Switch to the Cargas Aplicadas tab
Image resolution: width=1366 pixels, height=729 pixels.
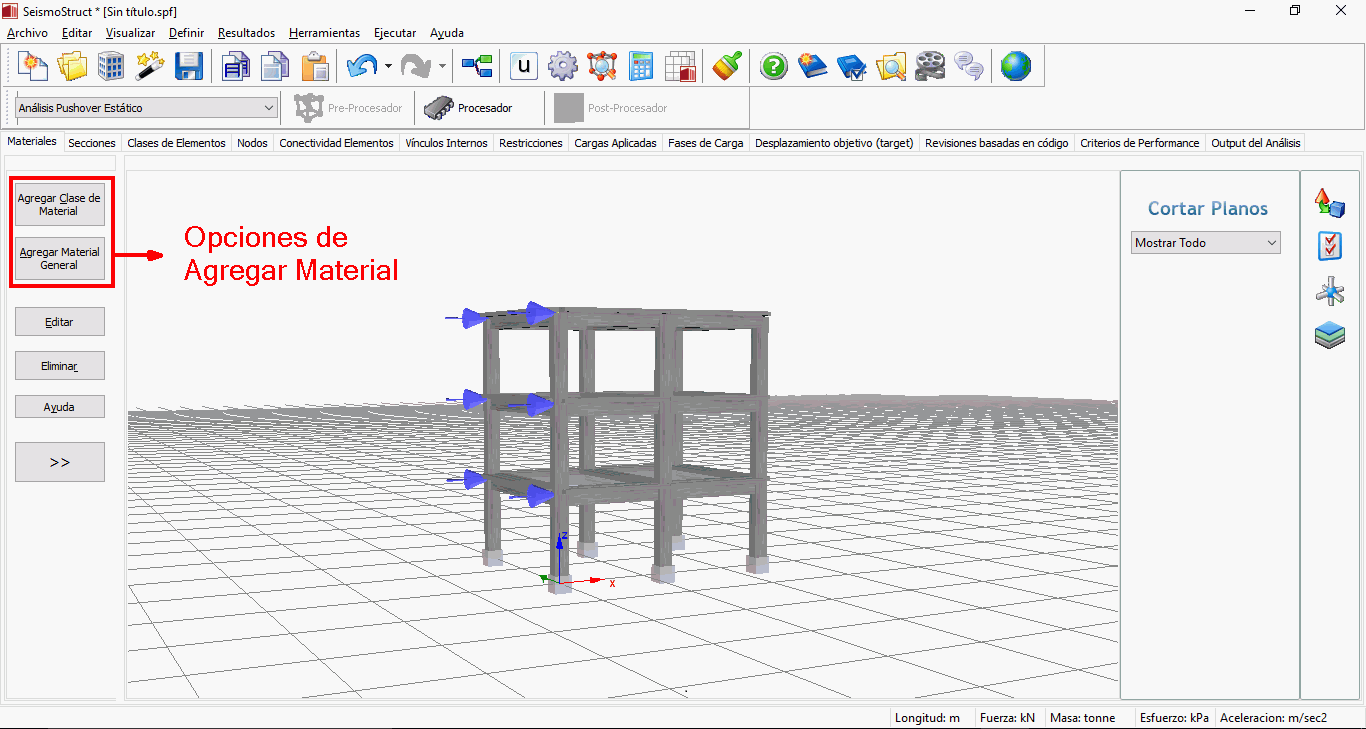click(x=615, y=143)
